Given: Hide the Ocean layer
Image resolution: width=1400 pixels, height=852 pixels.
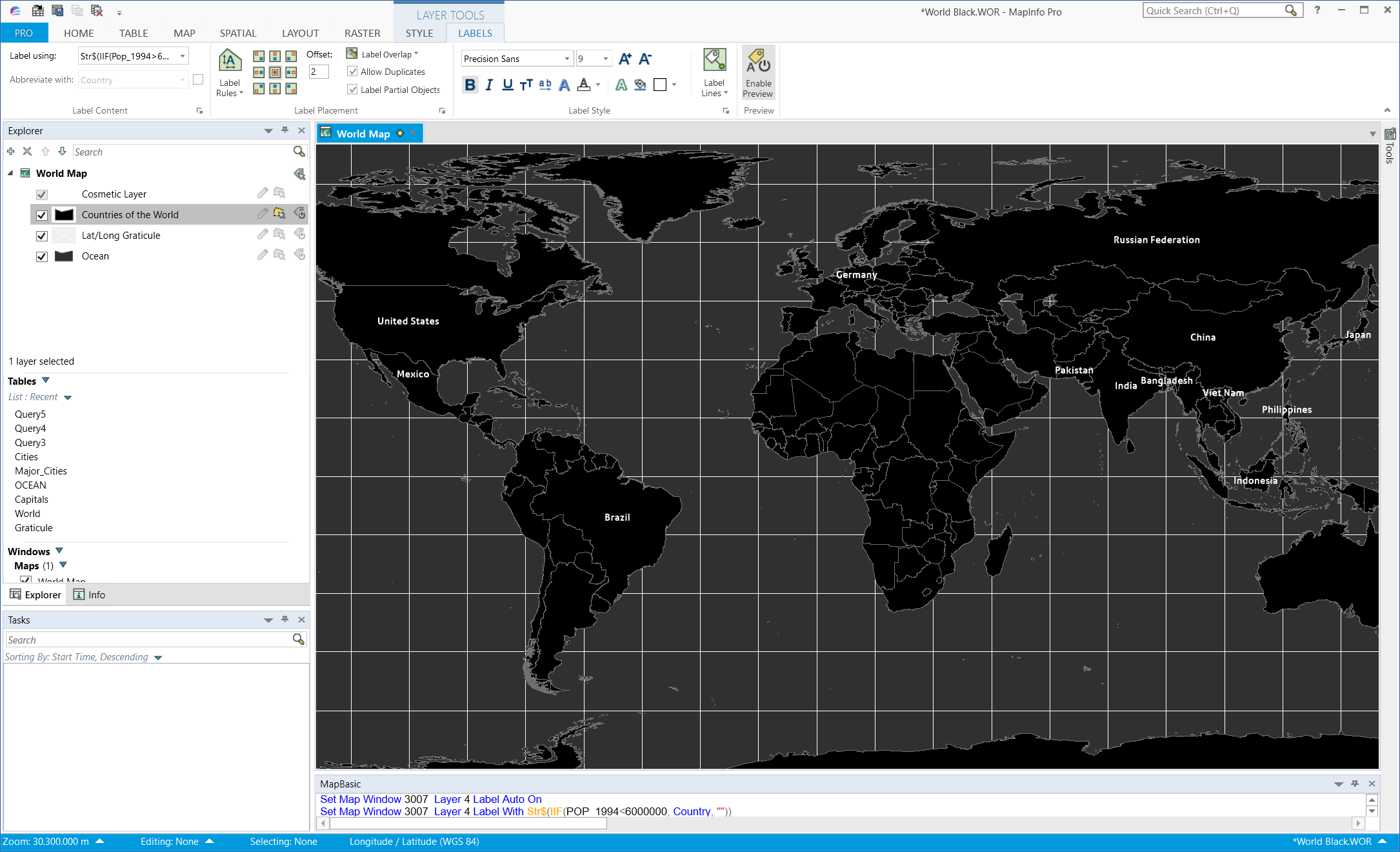Looking at the screenshot, I should pyautogui.click(x=41, y=256).
